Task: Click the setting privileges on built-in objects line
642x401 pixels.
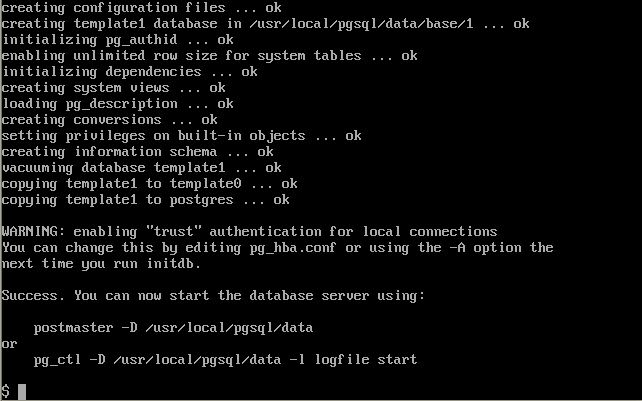Action: tap(181, 136)
